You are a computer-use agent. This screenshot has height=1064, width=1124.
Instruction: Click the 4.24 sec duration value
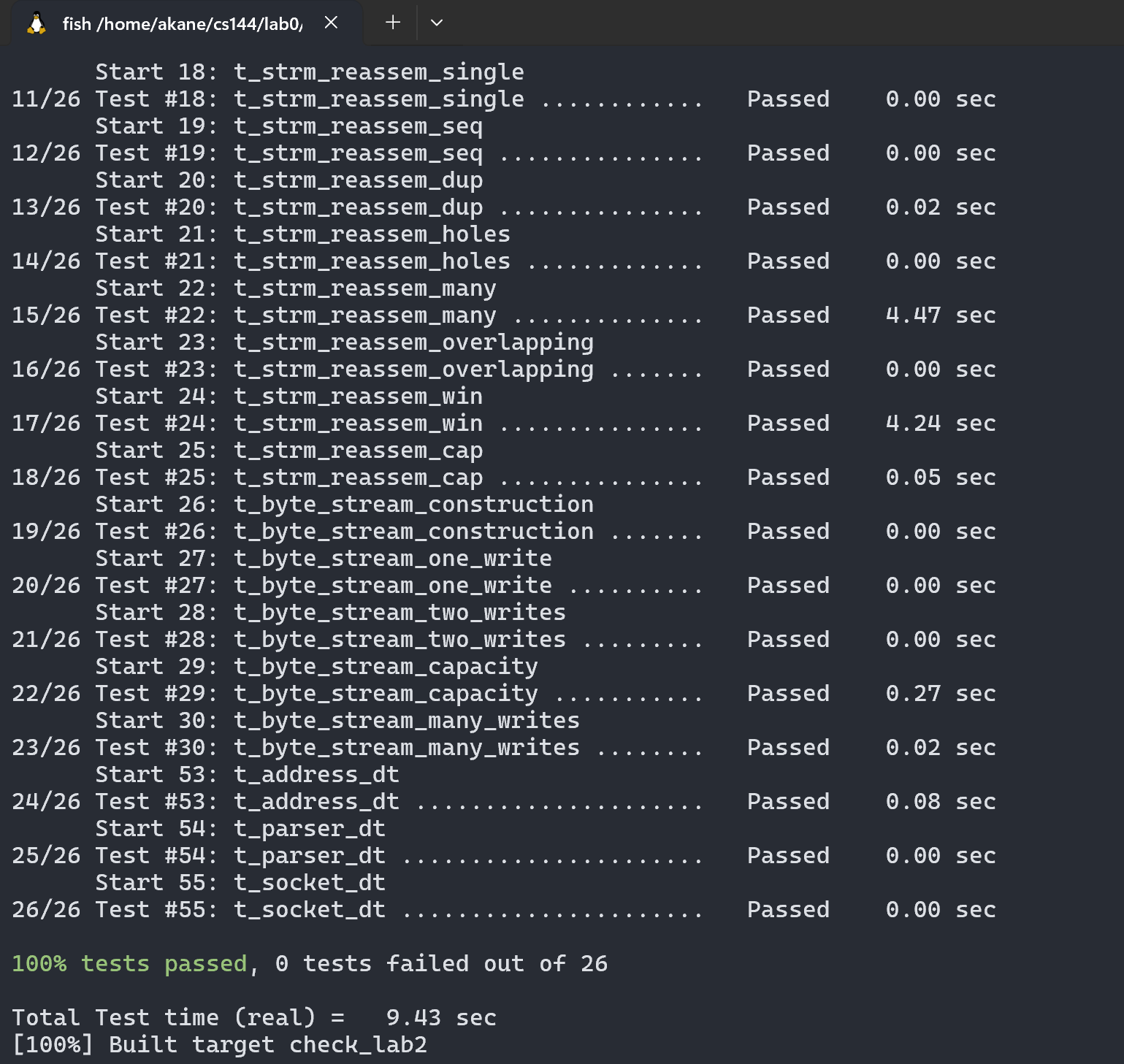(941, 424)
